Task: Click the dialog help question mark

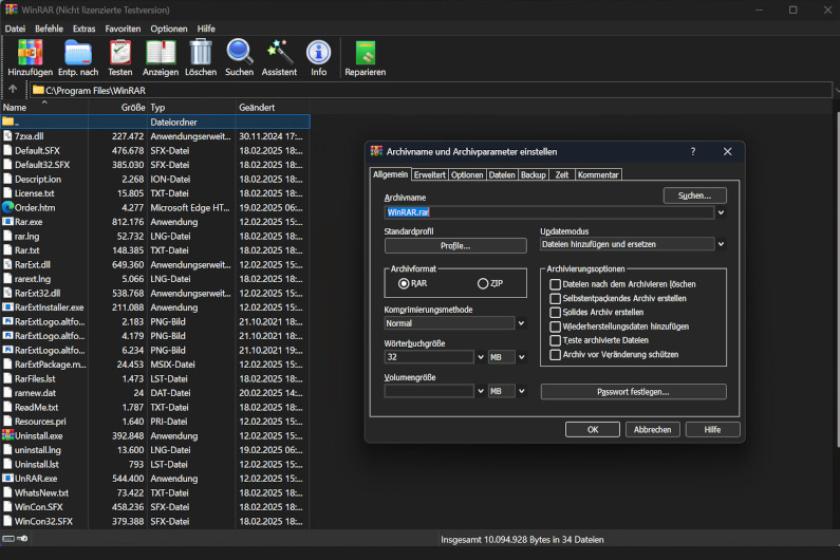Action: [693, 152]
